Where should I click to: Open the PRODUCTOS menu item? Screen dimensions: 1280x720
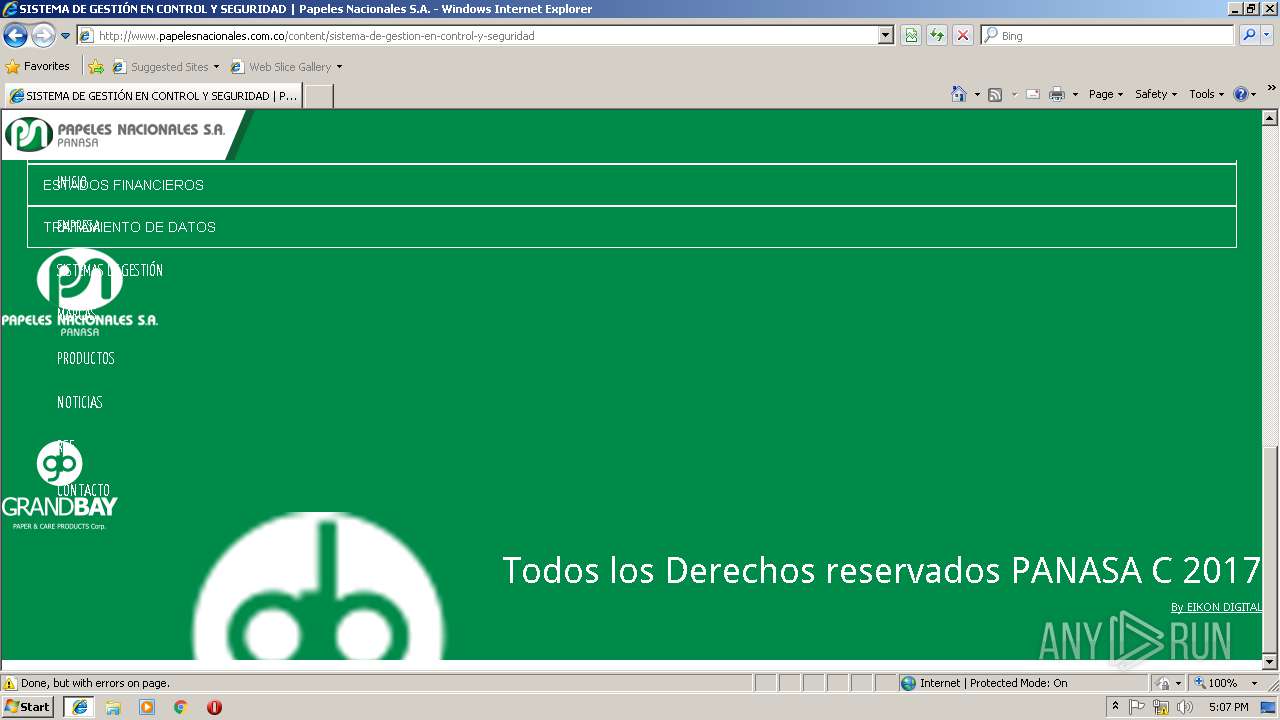pos(86,358)
